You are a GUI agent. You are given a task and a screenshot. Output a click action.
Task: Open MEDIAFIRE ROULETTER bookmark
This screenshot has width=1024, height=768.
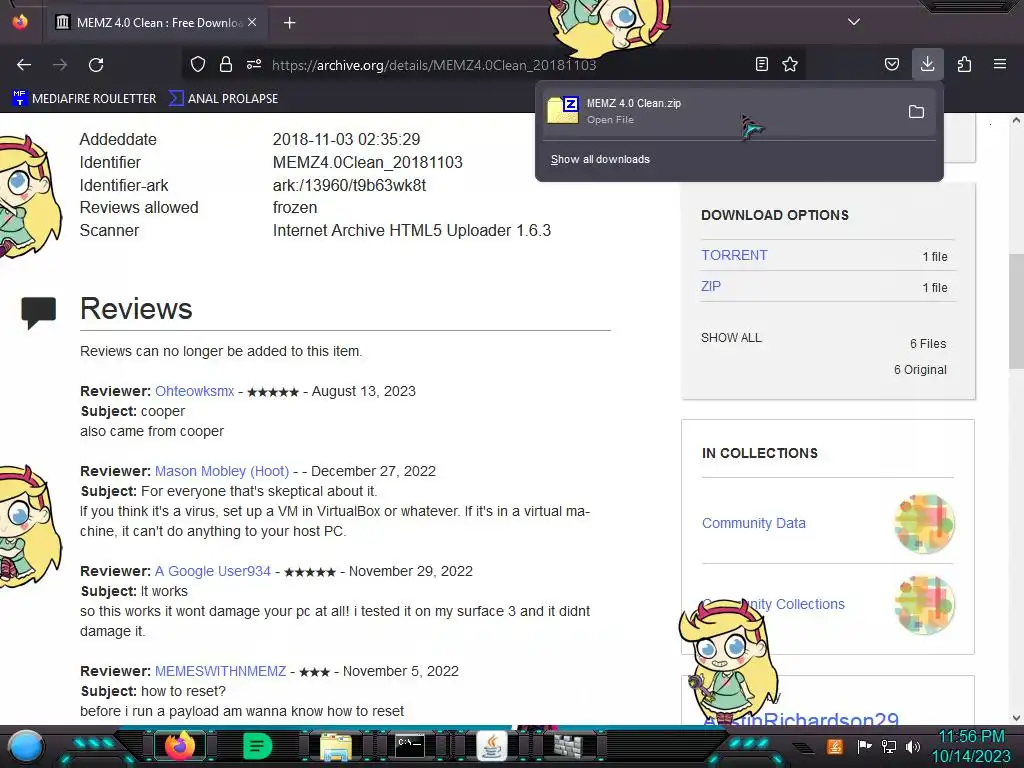pos(84,99)
